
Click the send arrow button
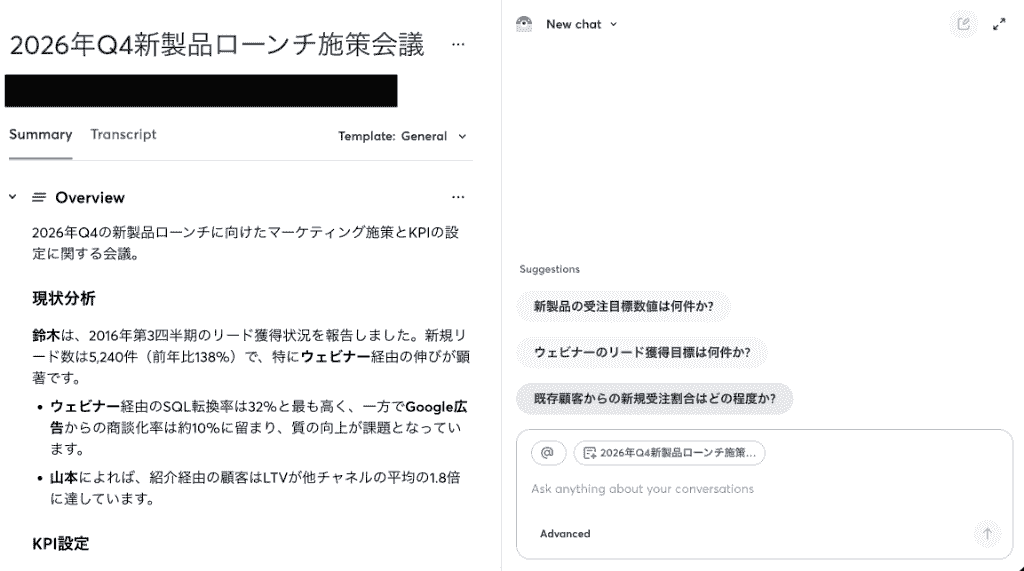[x=987, y=534]
